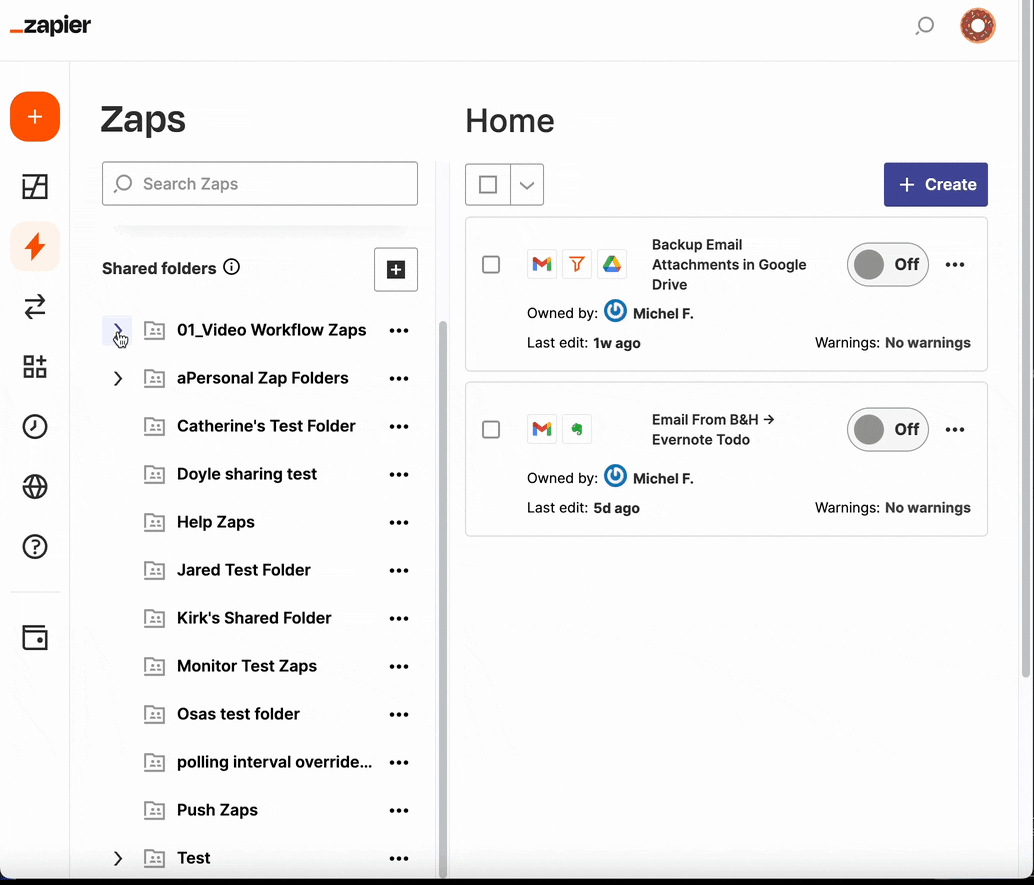Expand the 01_Video Workflow Zaps folder
Screen dimensions: 1034x885
coord(117,330)
